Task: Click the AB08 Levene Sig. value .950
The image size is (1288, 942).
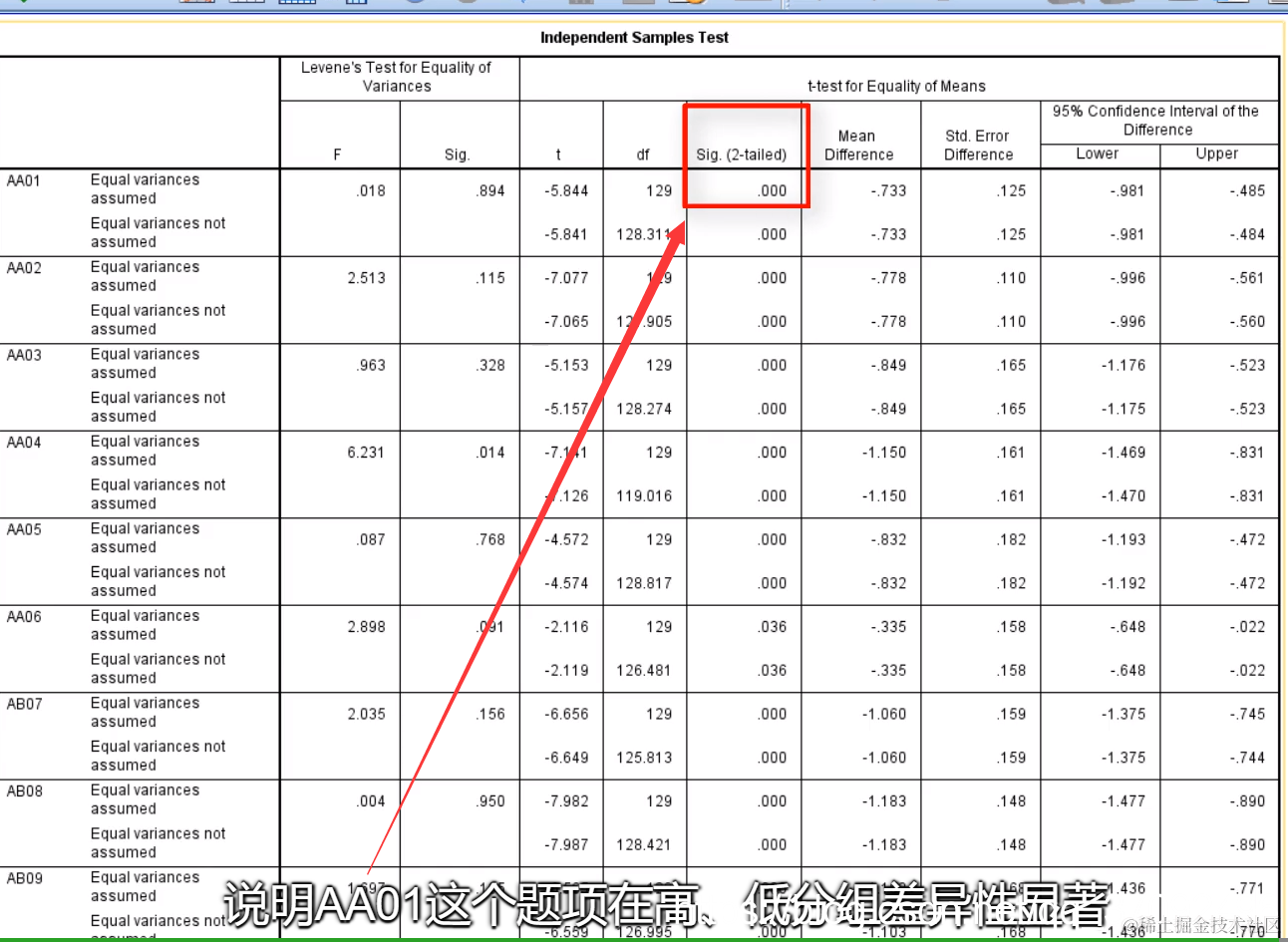Action: (x=490, y=801)
